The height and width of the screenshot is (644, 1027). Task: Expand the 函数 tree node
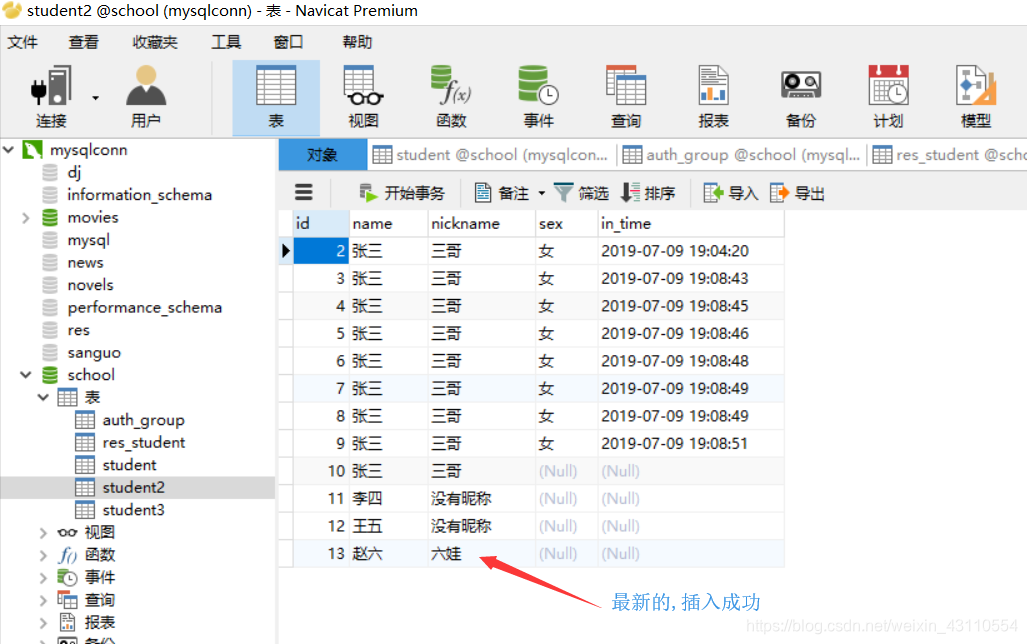tap(43, 555)
